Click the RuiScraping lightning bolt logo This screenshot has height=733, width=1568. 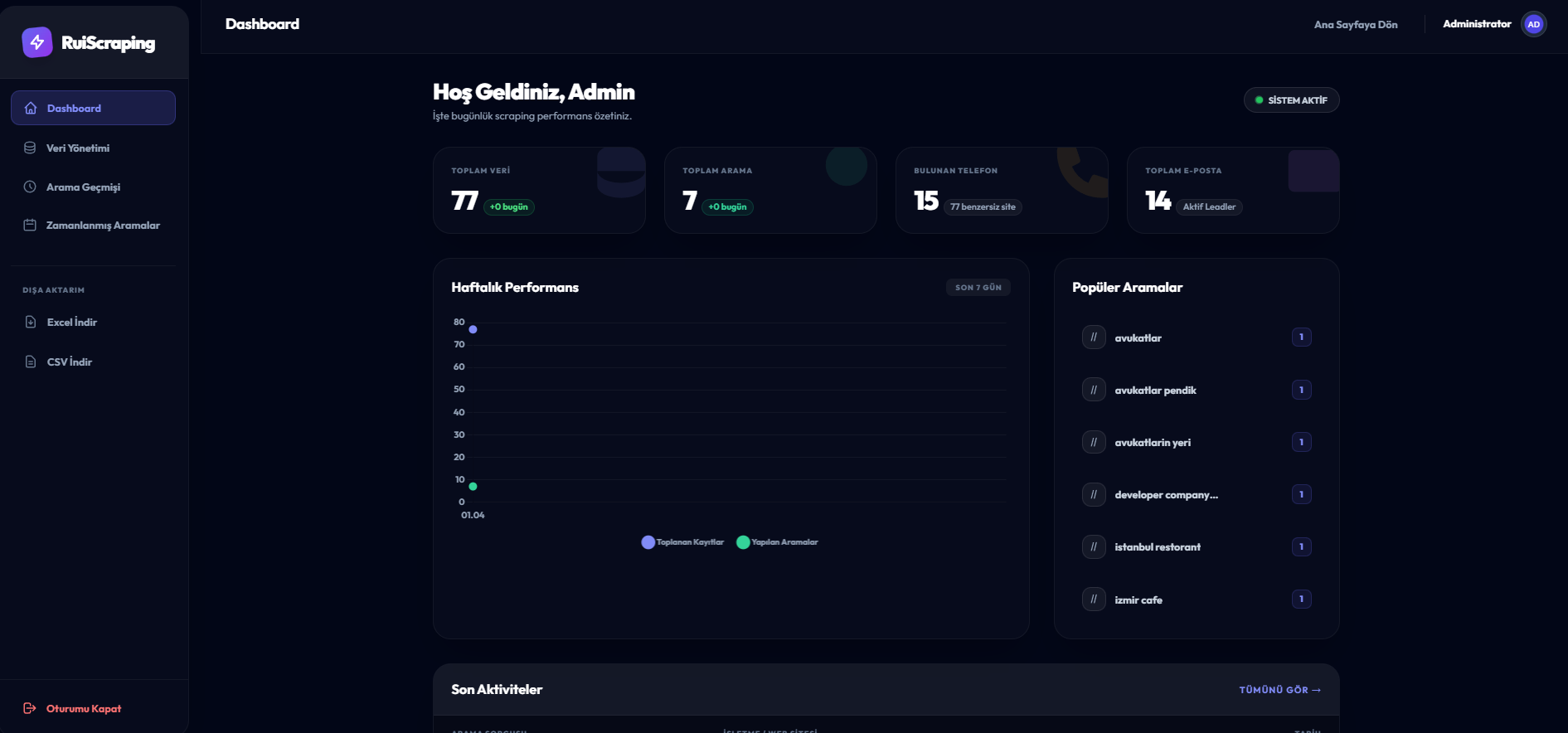tap(37, 42)
